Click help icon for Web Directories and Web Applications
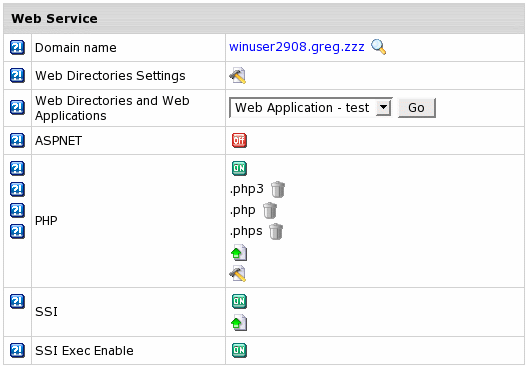 [17, 107]
